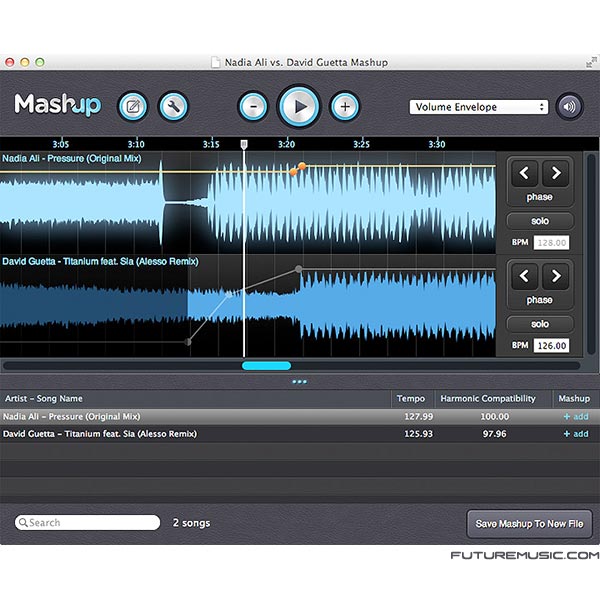Image resolution: width=600 pixels, height=600 pixels.
Task: Click the Mashup logo
Action: pyautogui.click(x=58, y=104)
